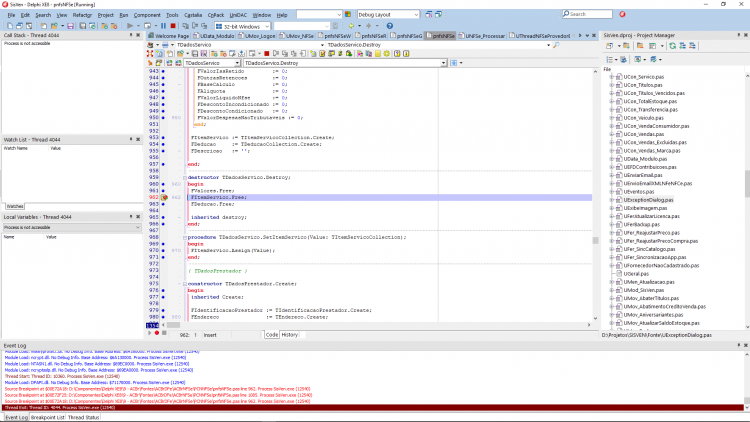Screen dimensions: 750x422
Task: Stop the program with the red stop button
Action: coord(173,26)
